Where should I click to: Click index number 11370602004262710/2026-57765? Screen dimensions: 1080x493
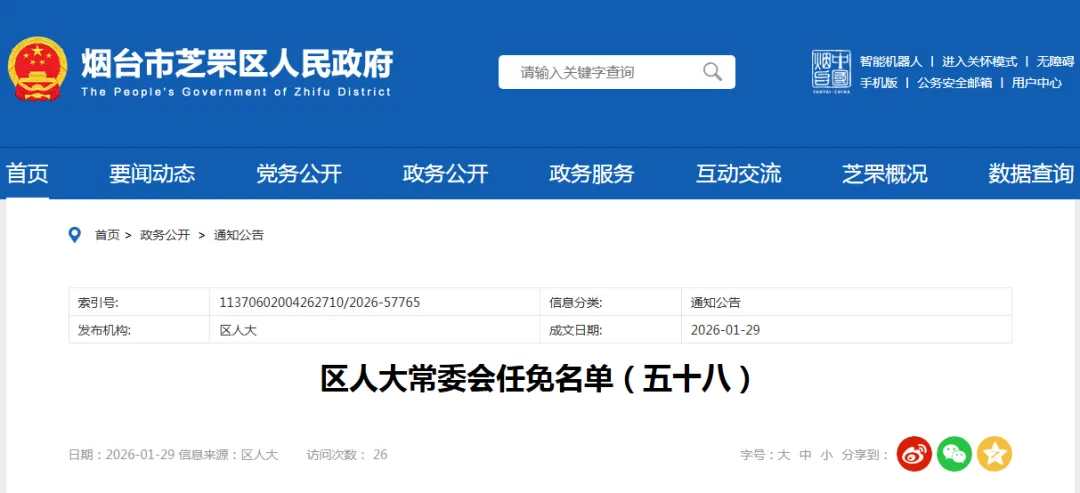click(320, 302)
